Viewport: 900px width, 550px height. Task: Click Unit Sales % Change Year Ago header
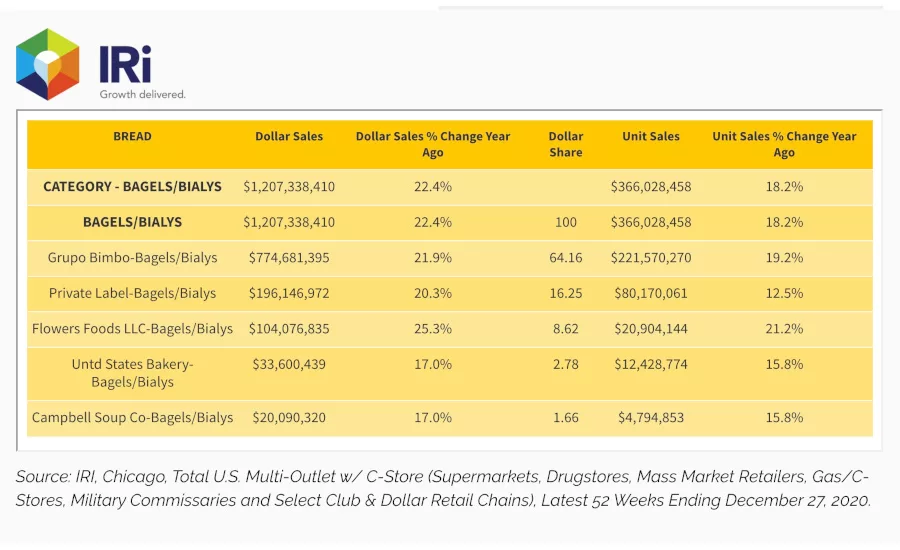(x=784, y=144)
